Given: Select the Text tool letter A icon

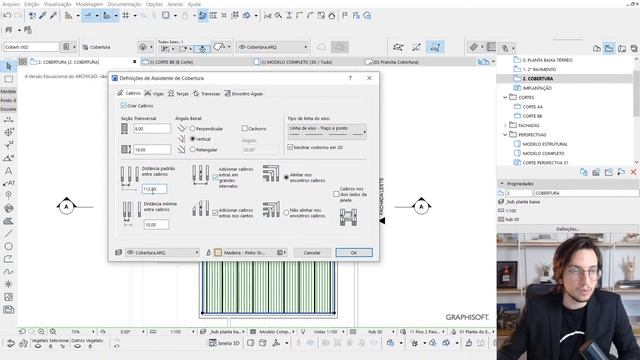Looking at the screenshot, I should point(8,171).
